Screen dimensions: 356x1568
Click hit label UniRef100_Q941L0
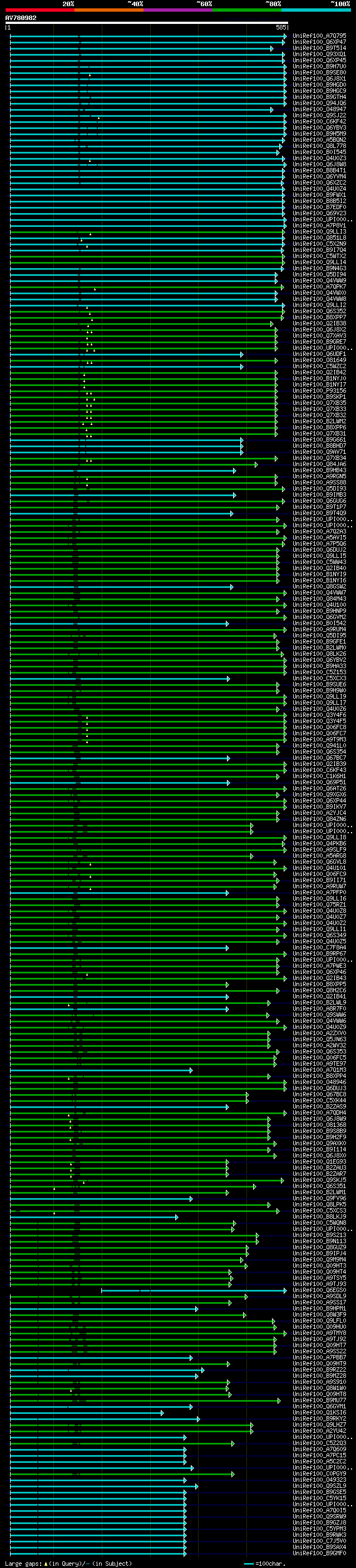click(x=319, y=746)
